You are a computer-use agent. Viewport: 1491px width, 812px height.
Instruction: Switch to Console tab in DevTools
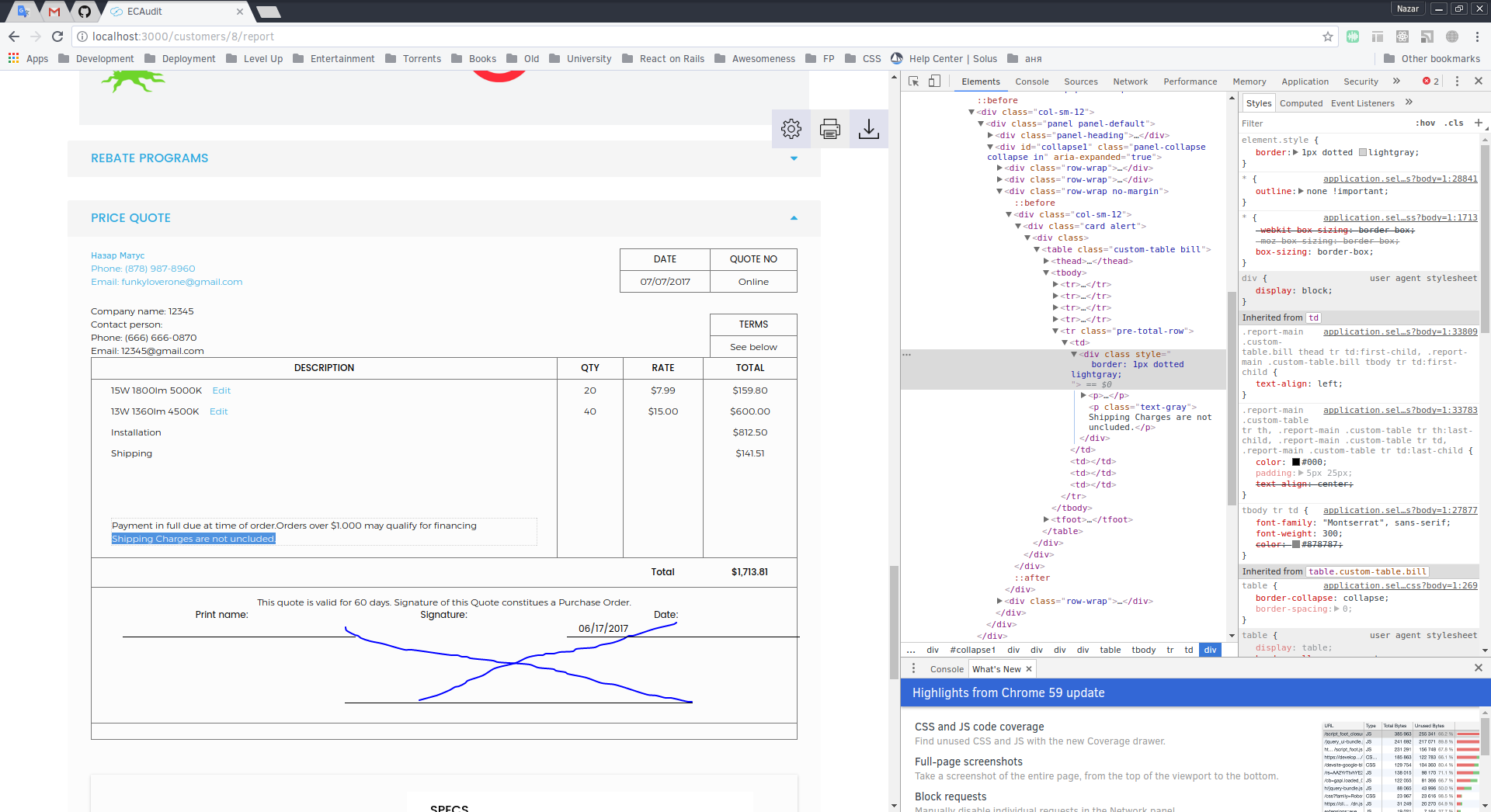point(1031,82)
